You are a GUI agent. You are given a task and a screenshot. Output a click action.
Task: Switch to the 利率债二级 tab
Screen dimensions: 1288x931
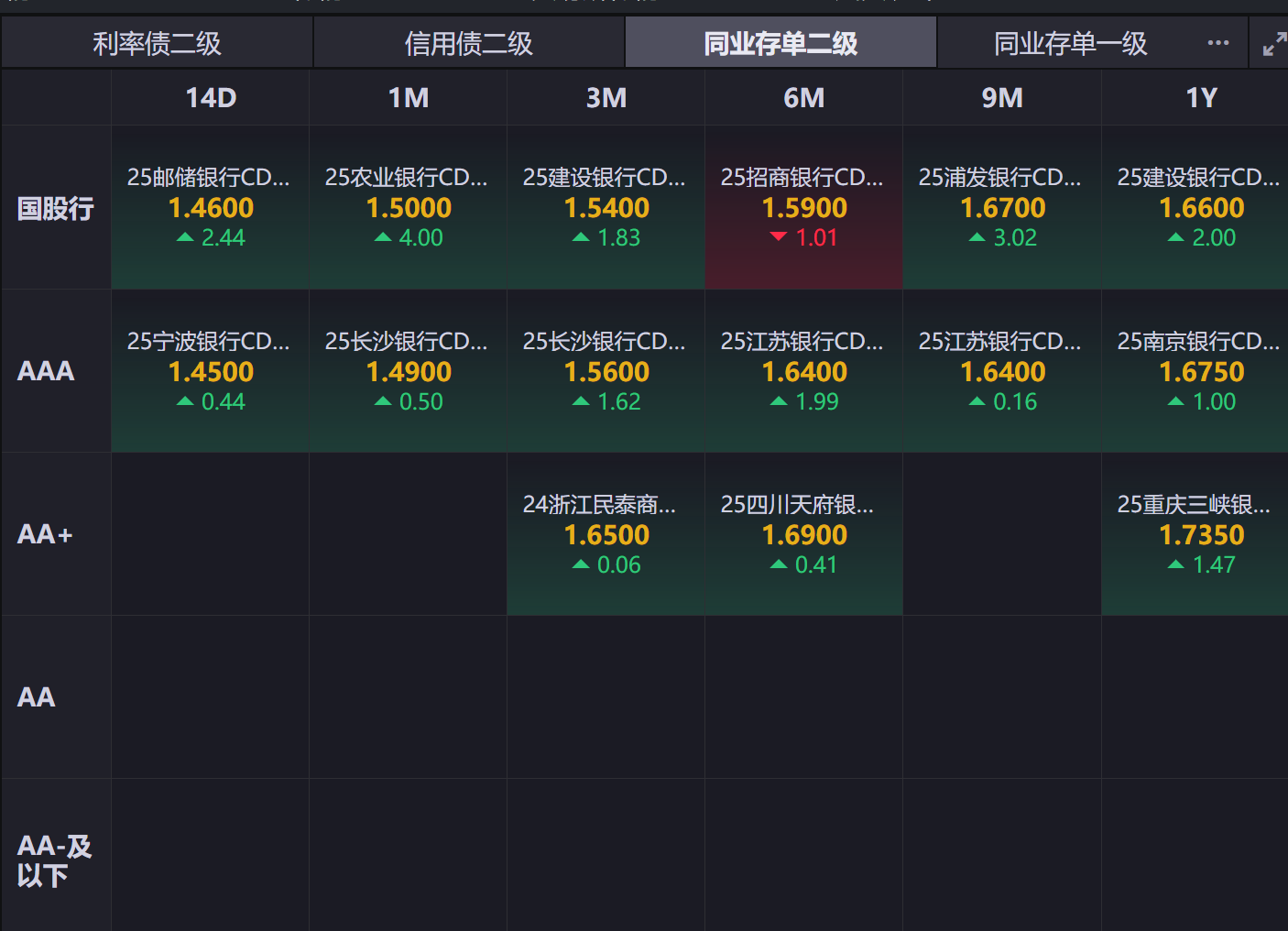coord(157,43)
